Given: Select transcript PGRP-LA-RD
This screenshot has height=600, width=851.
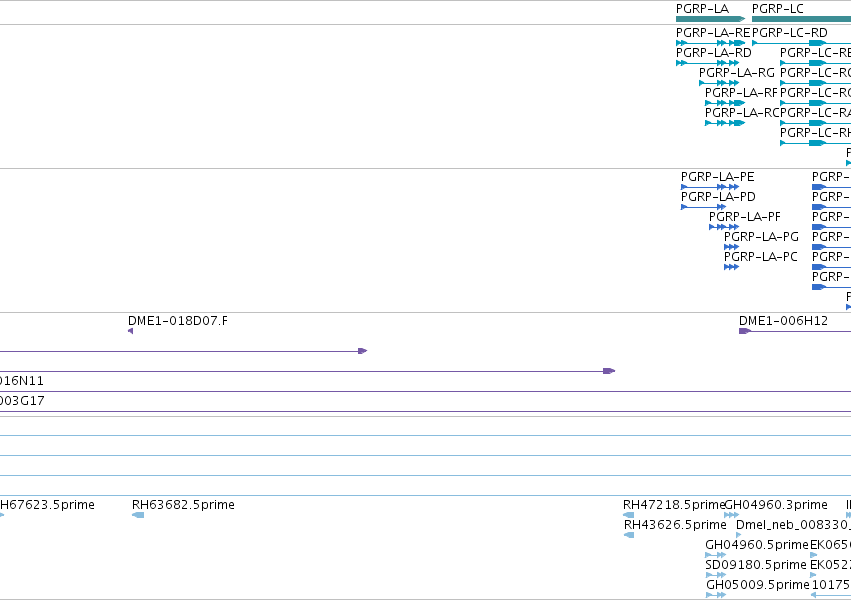Looking at the screenshot, I should pyautogui.click(x=714, y=53).
